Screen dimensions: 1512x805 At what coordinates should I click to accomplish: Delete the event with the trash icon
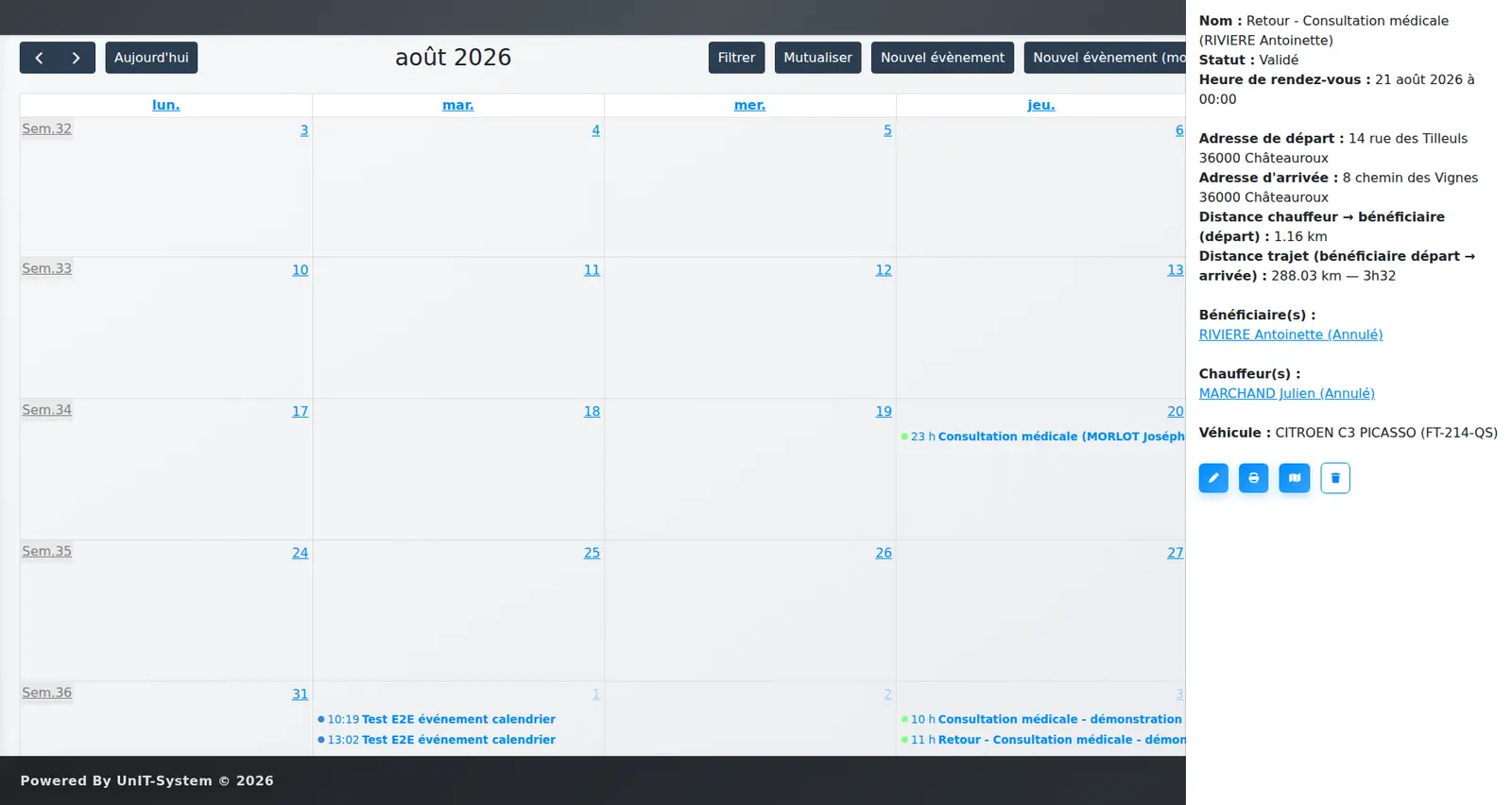(x=1335, y=478)
